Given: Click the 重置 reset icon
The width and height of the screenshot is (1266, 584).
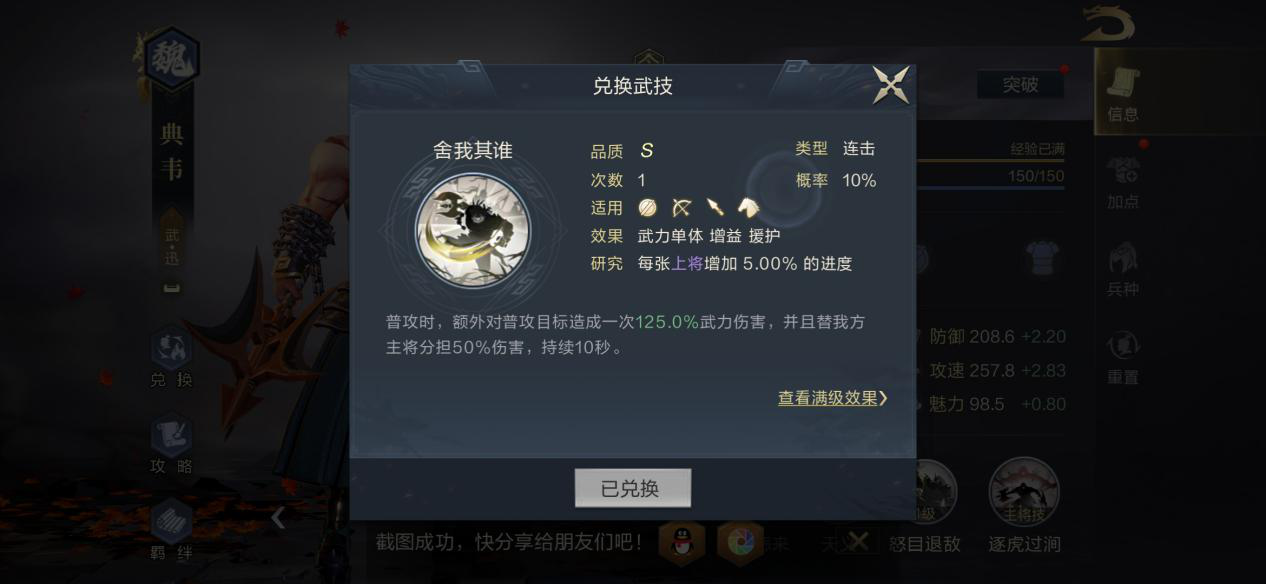Looking at the screenshot, I should [x=1123, y=357].
